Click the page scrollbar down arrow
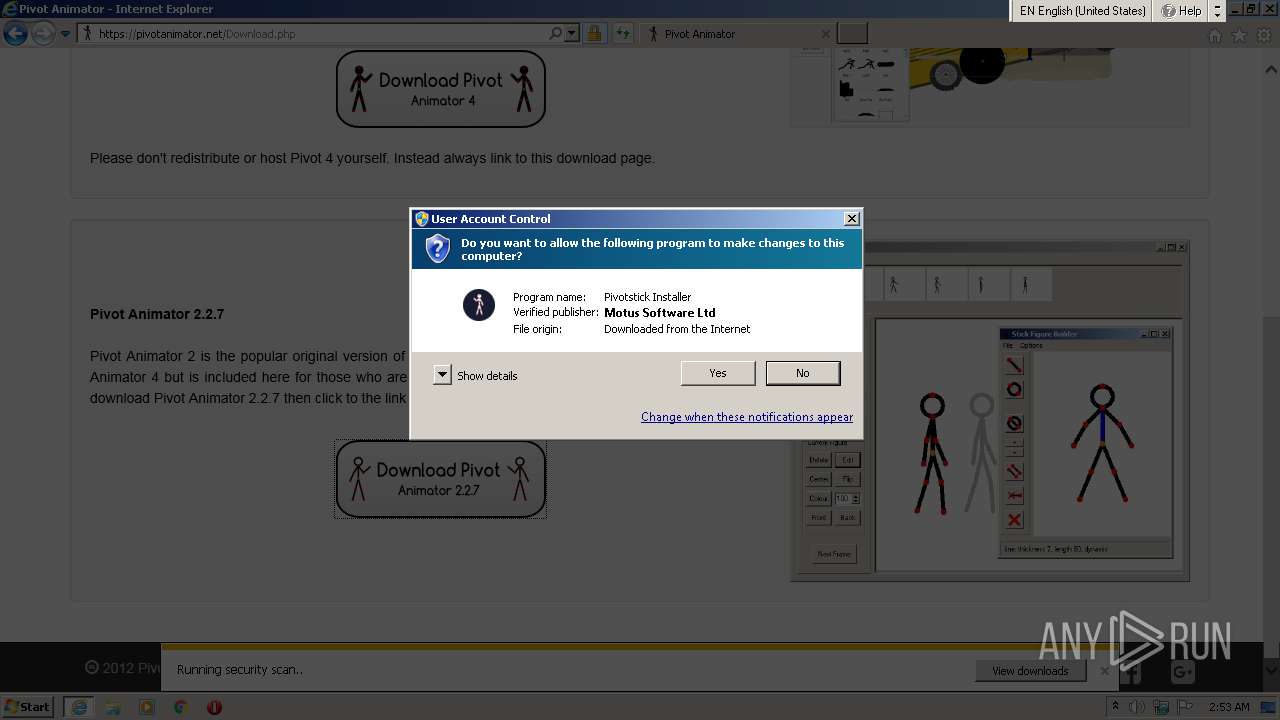Image resolution: width=1280 pixels, height=720 pixels. tap(1271, 671)
